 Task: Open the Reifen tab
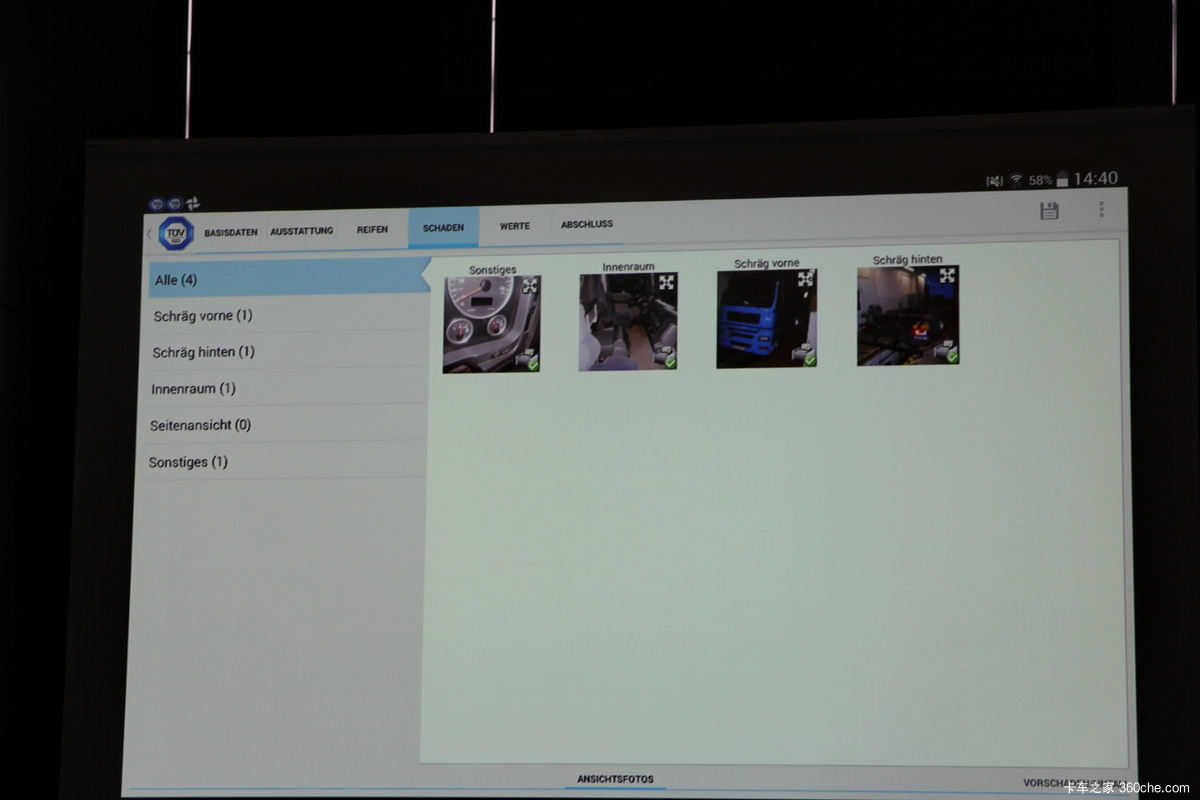[372, 229]
